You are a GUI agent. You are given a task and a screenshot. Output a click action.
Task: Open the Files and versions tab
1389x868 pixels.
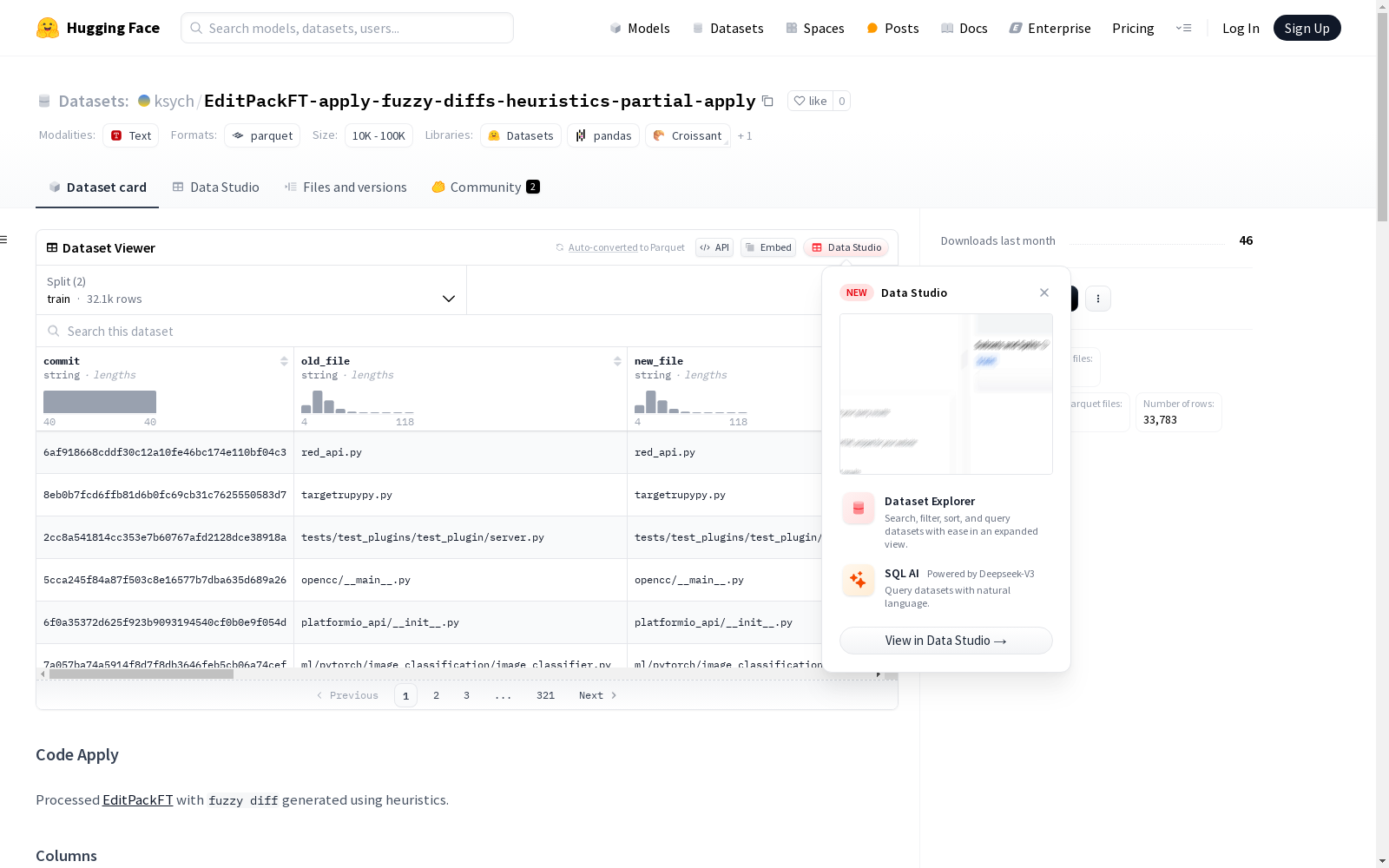click(346, 187)
